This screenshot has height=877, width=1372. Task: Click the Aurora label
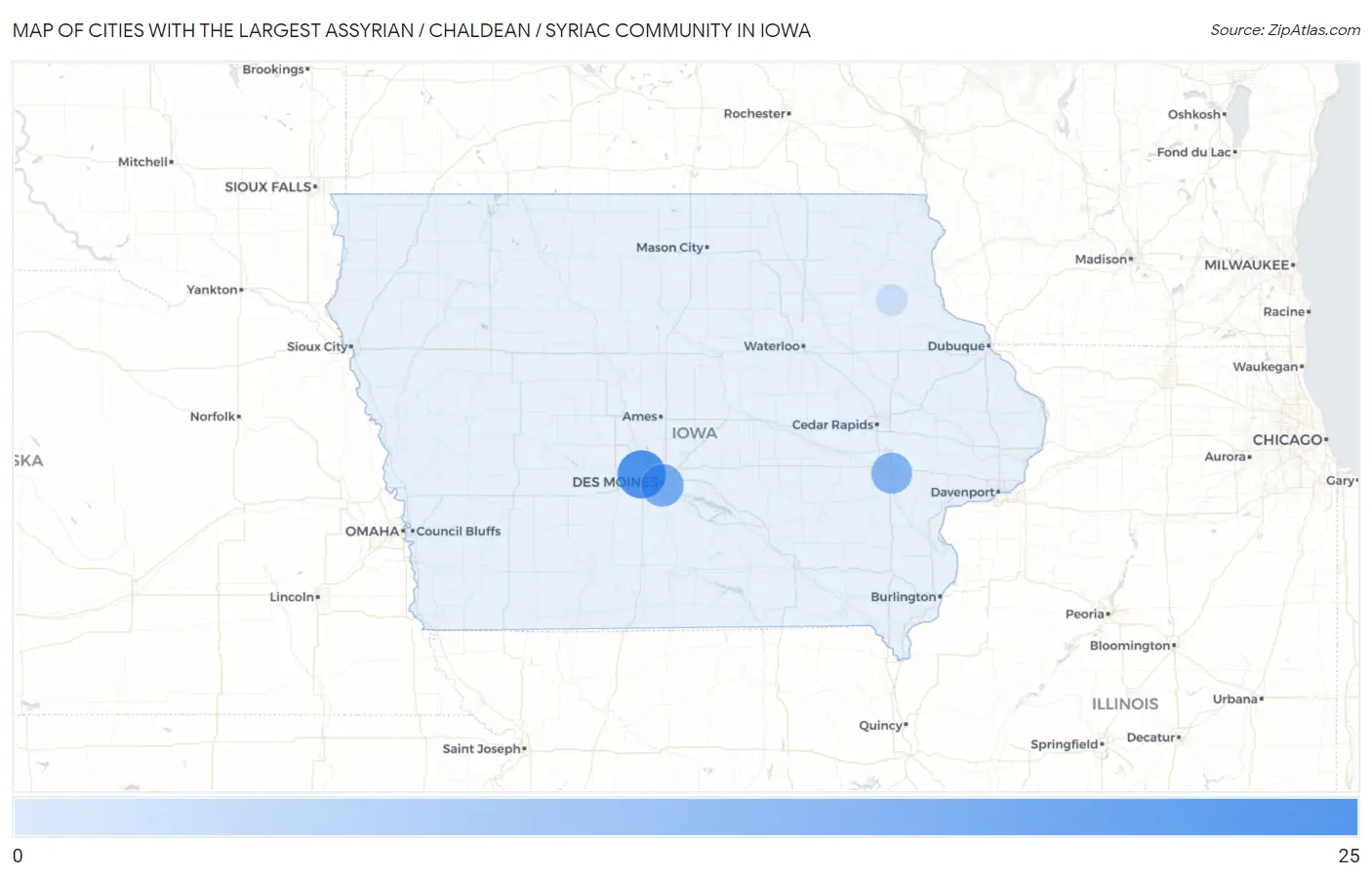(1226, 457)
